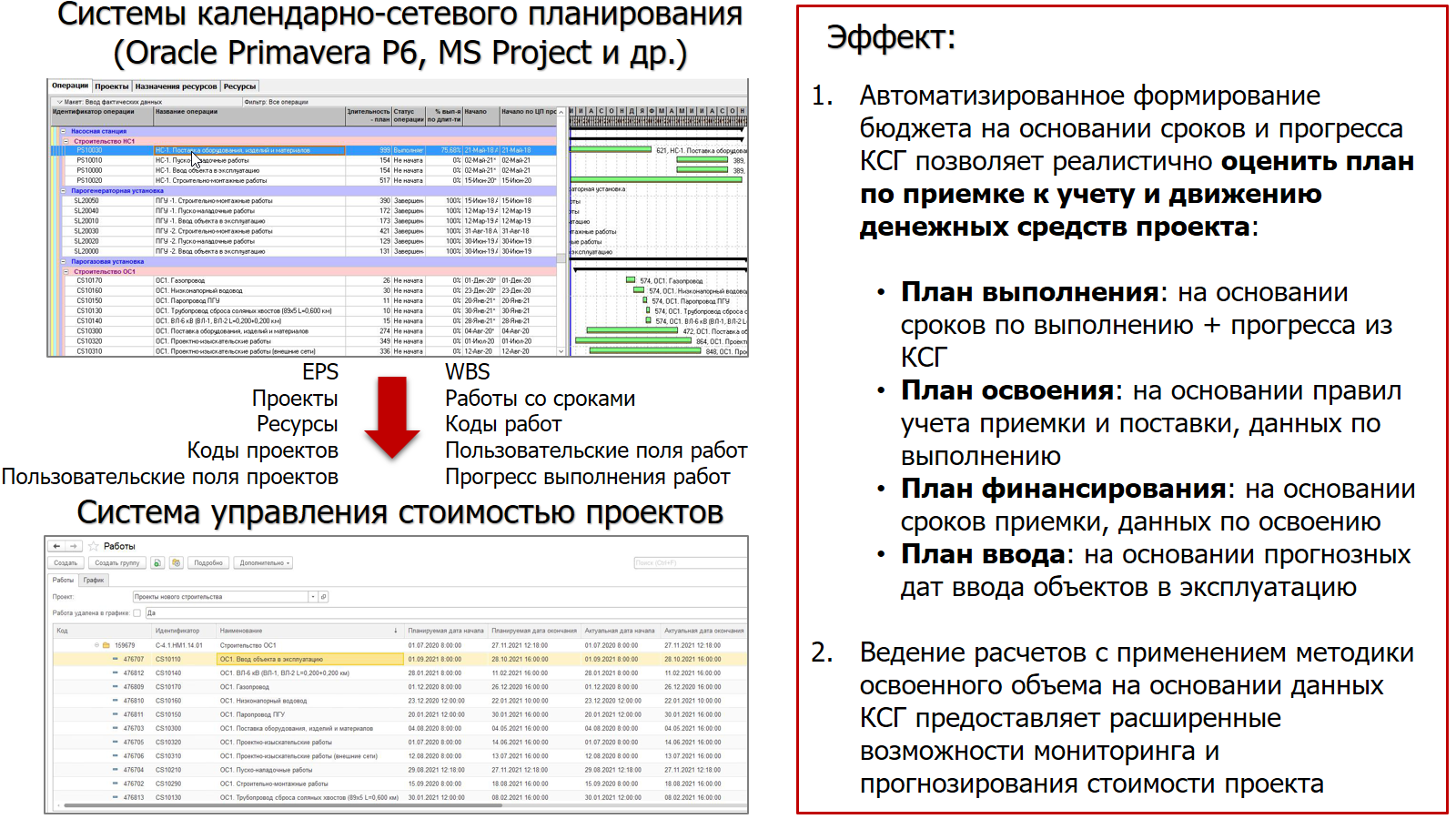Click the green document icon after Создать группу
This screenshot has width=1456, height=819.
click(x=157, y=562)
